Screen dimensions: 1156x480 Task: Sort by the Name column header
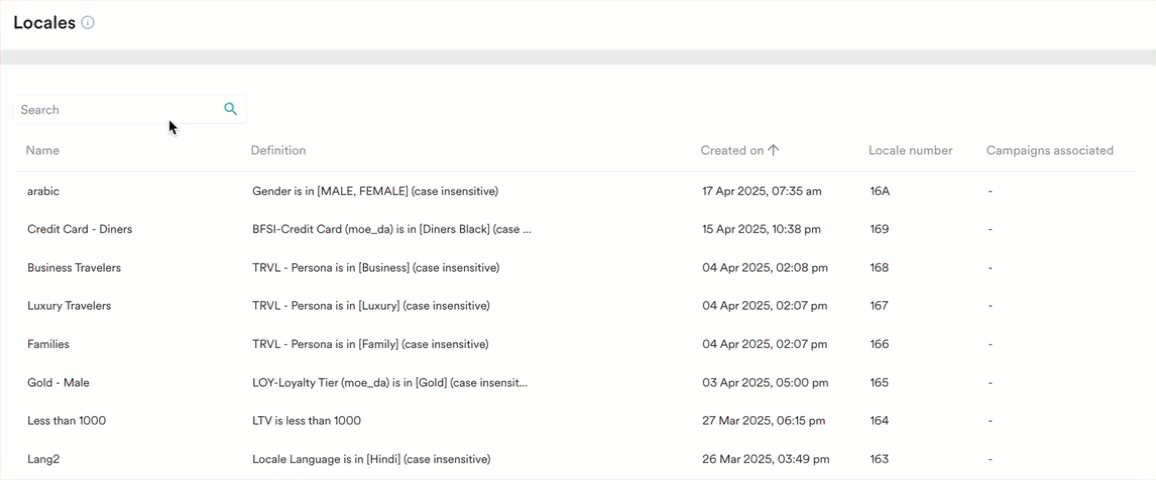pyautogui.click(x=43, y=150)
